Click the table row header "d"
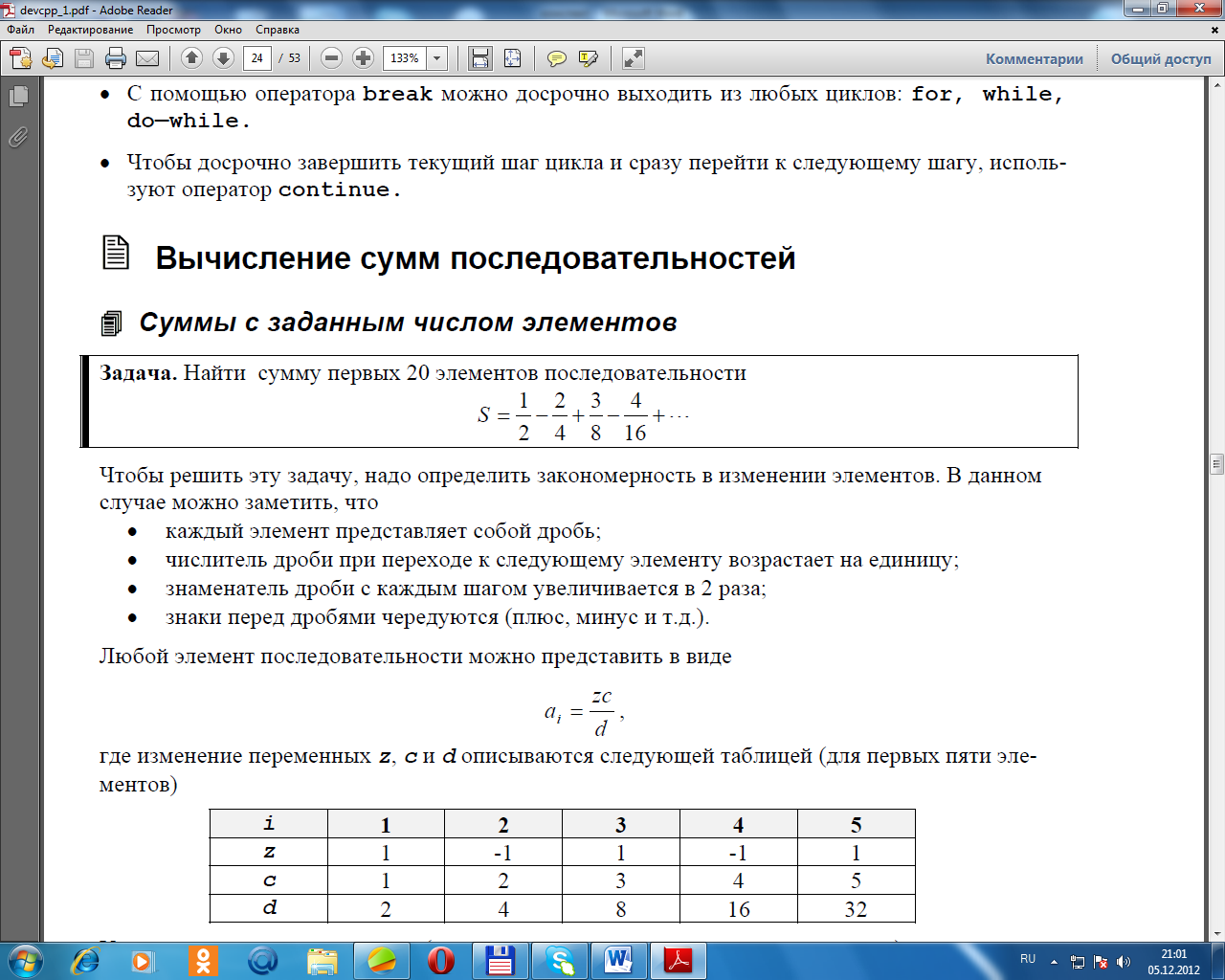Screen dimensions: 1225x980 click(269, 907)
